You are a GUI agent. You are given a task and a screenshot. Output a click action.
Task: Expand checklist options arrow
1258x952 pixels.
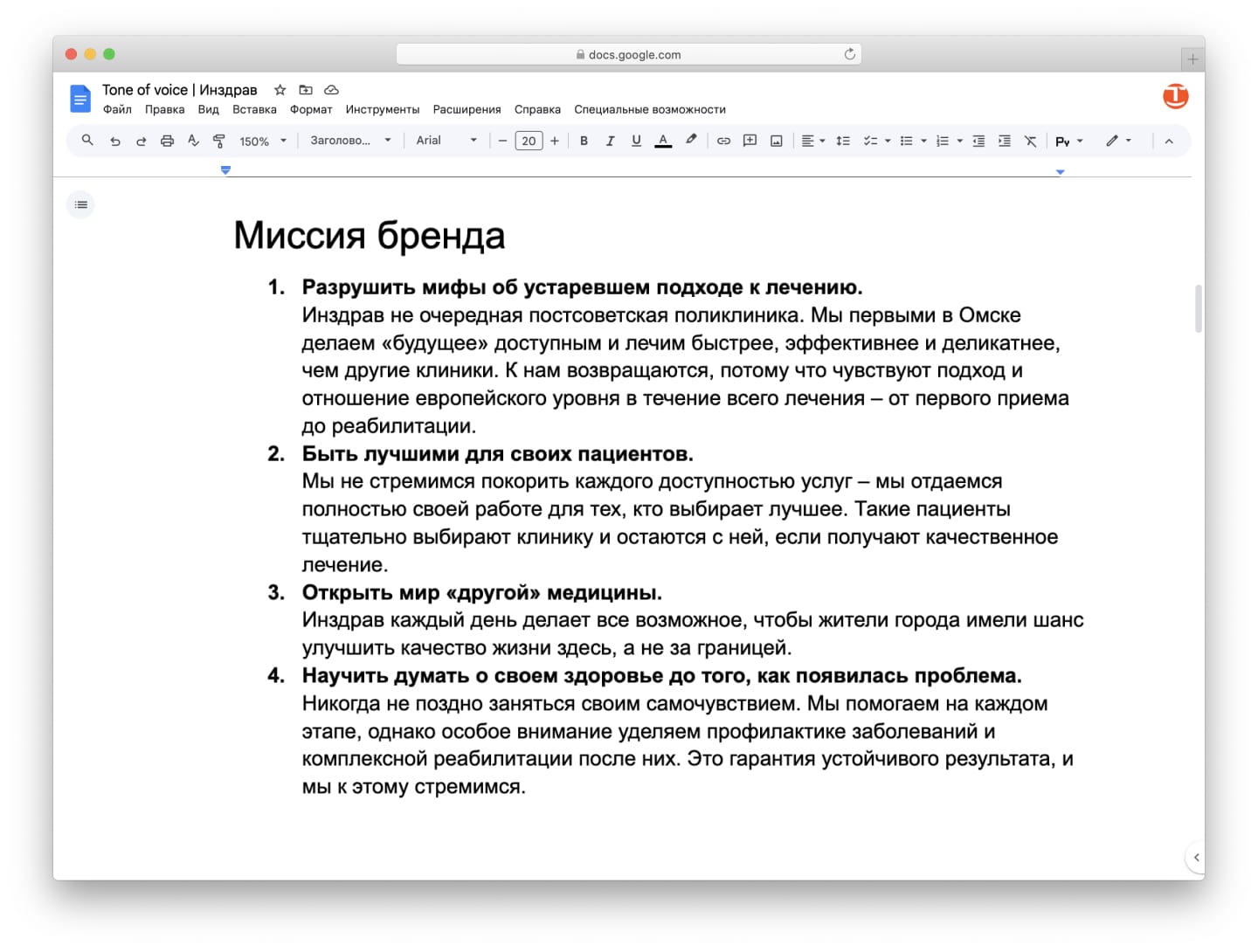(x=888, y=141)
